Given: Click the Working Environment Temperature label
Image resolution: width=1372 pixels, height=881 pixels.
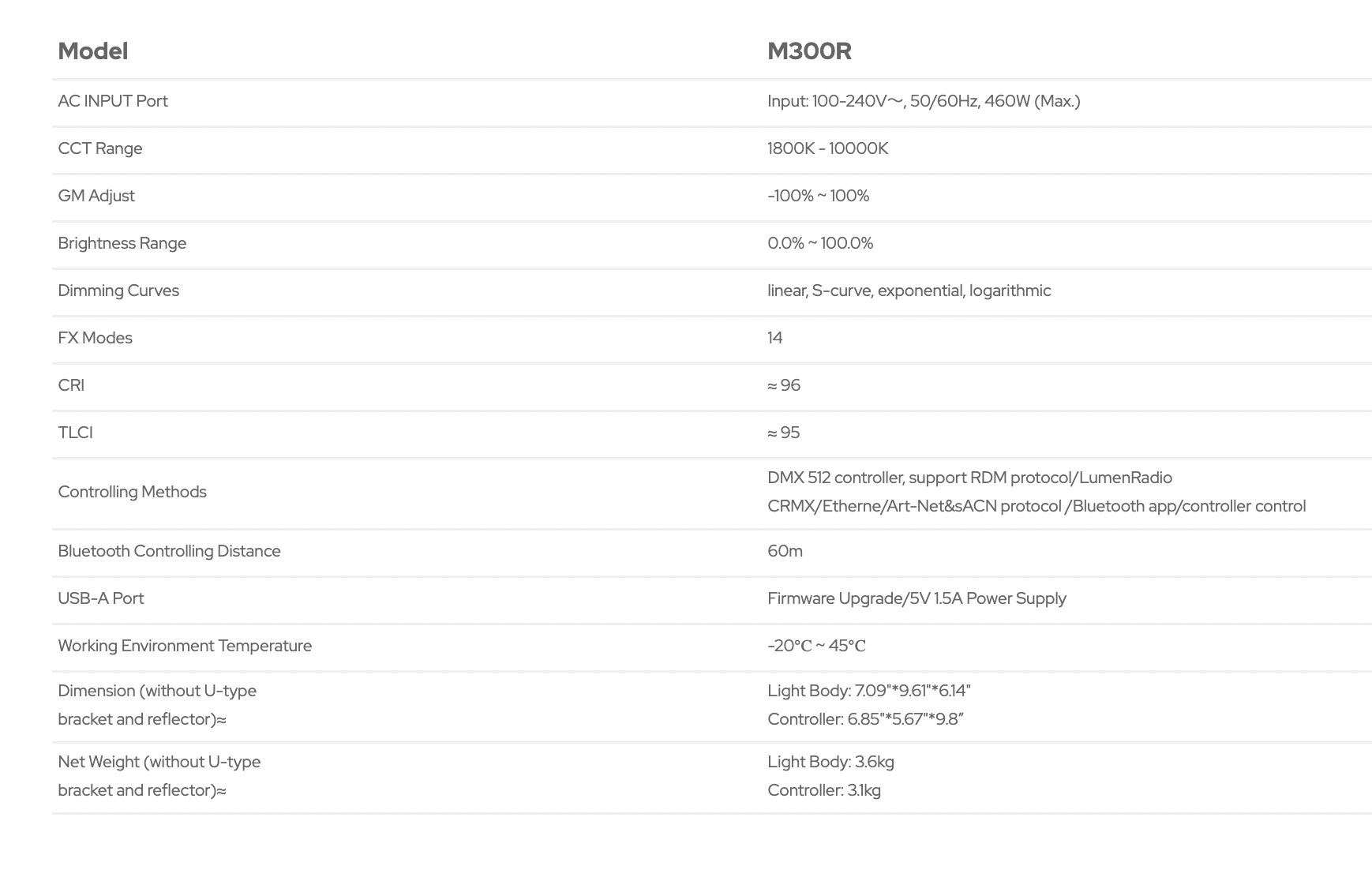Looking at the screenshot, I should (x=185, y=646).
